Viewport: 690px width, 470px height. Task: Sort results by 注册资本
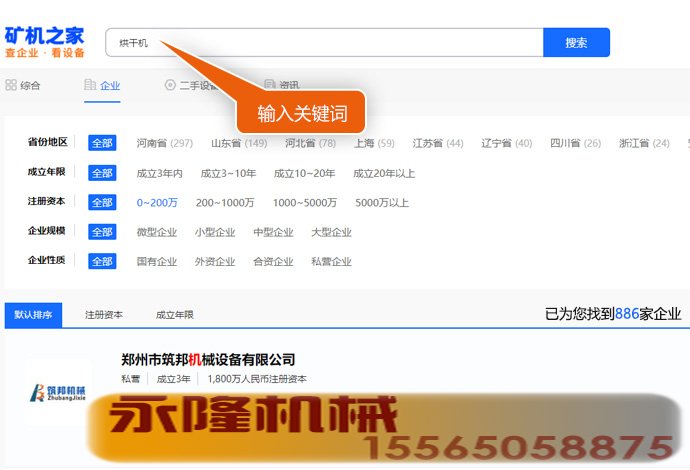coord(104,315)
